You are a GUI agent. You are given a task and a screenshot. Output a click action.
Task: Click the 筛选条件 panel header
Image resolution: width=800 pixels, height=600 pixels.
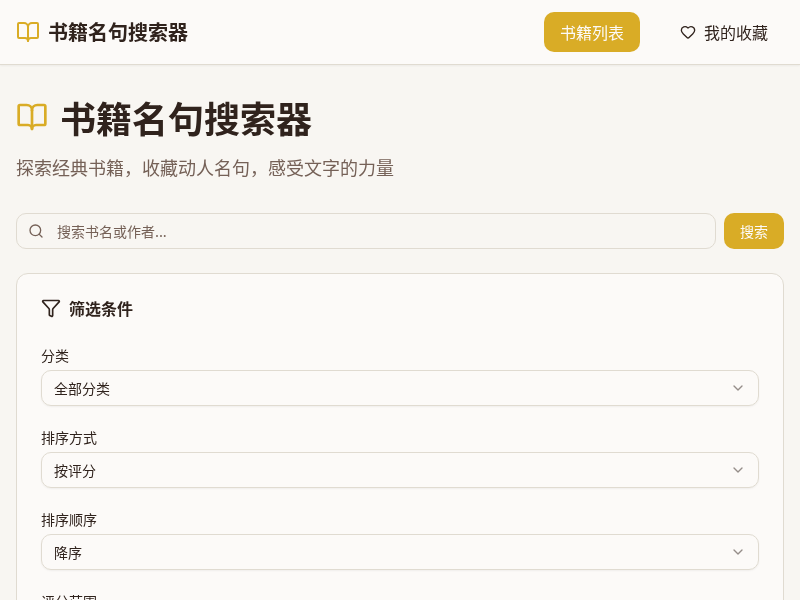point(101,309)
